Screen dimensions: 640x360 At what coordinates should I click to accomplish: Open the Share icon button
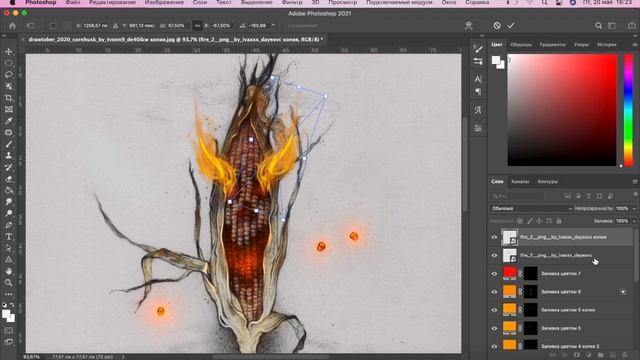point(631,26)
